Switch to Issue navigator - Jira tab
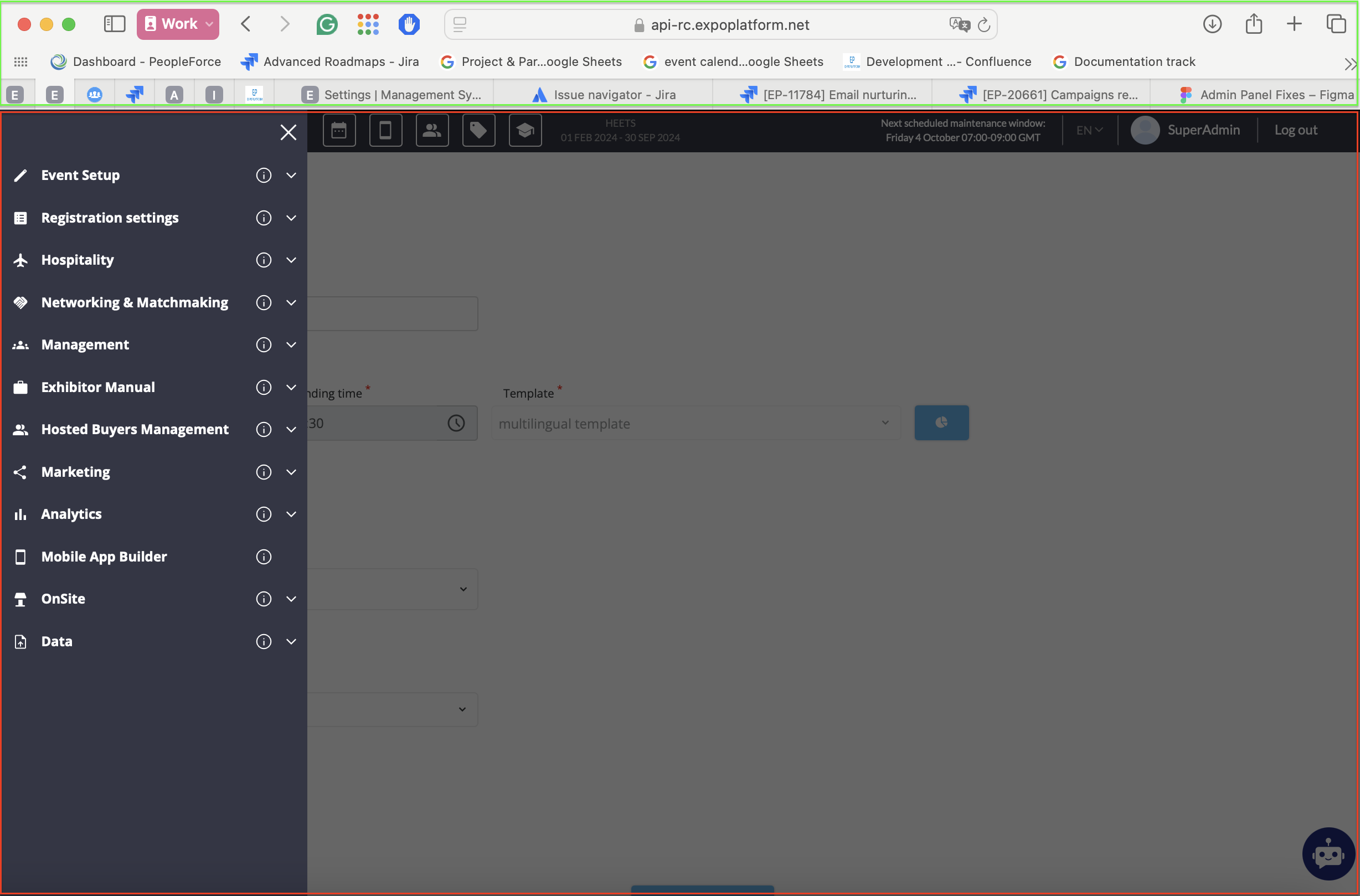The image size is (1360, 896). tap(614, 95)
